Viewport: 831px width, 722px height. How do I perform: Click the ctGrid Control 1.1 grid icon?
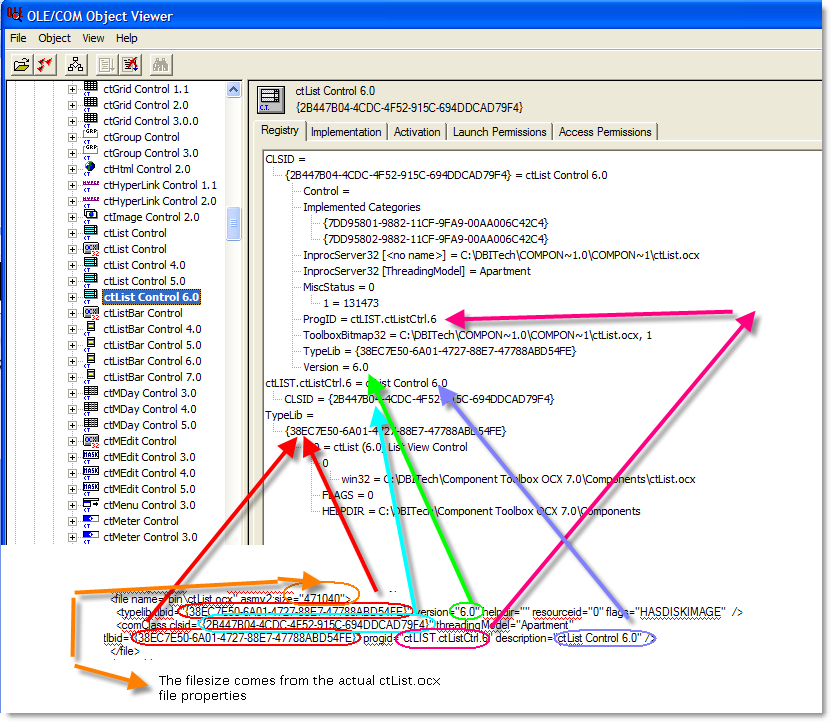(x=91, y=88)
